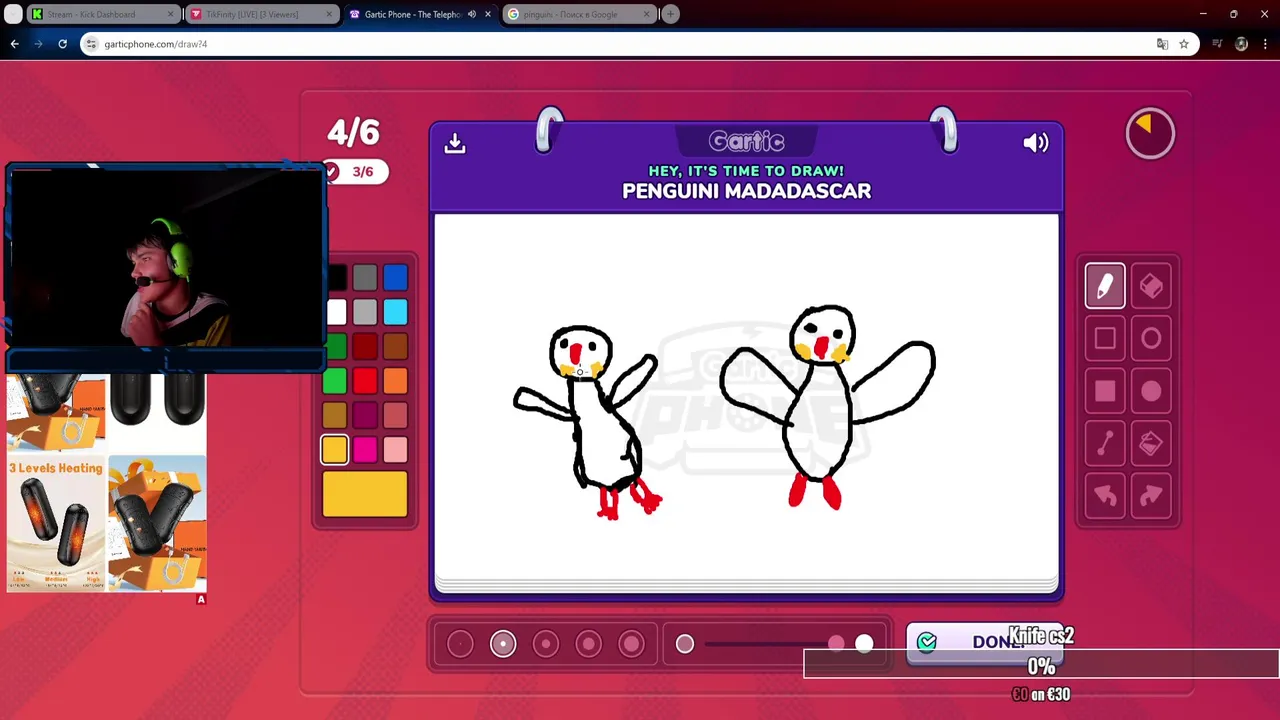Click the 3 Levels Heating ad thumbnail
This screenshot has width=1280, height=720.
point(56,524)
